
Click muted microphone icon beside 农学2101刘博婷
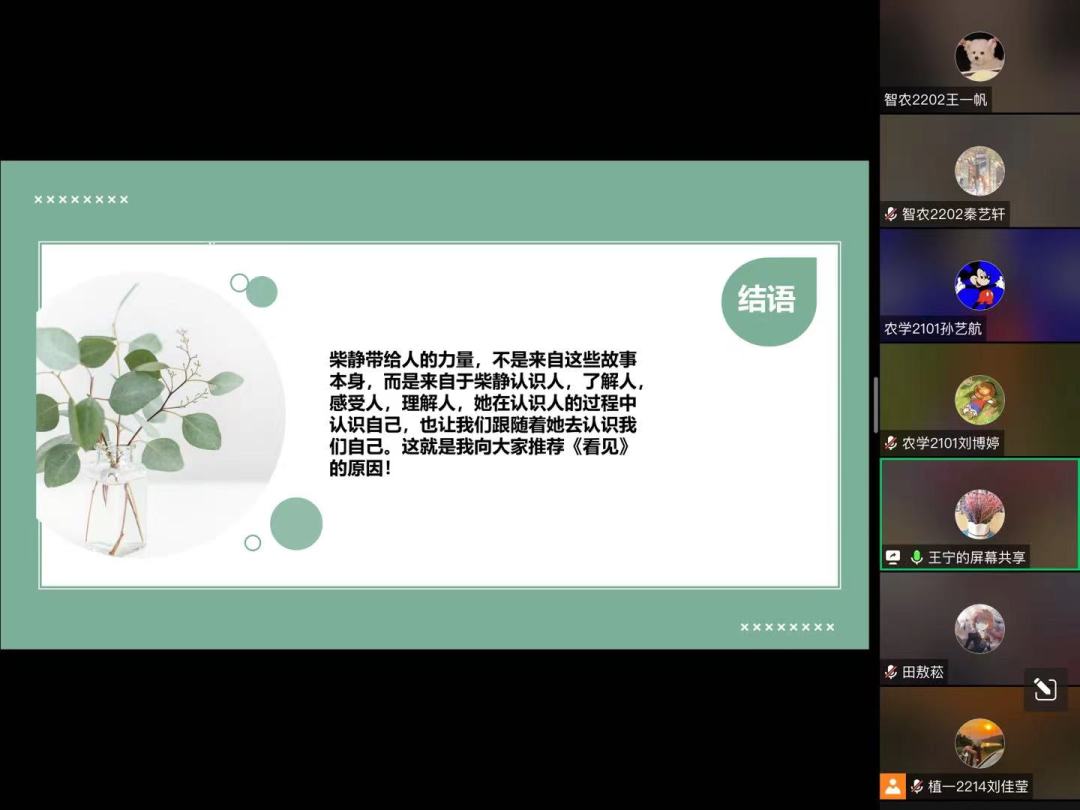point(891,443)
